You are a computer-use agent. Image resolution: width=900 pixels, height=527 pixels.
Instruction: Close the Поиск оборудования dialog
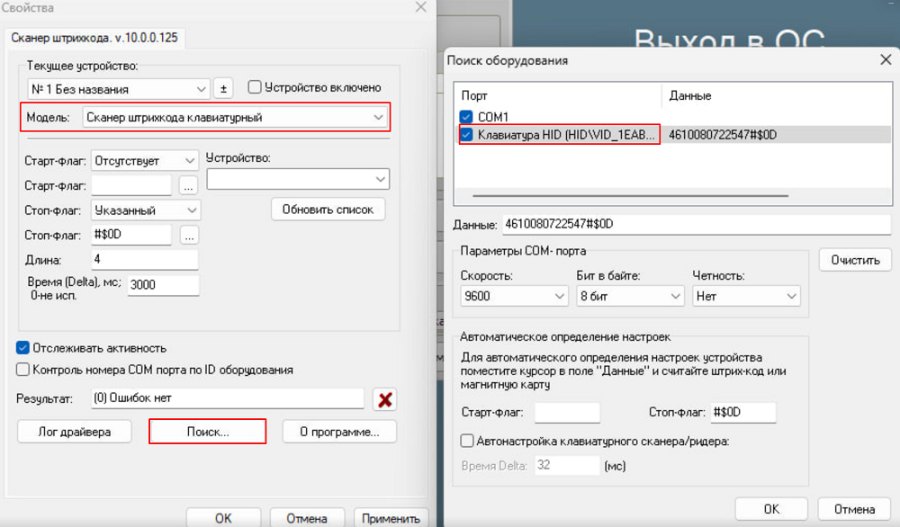pos(886,59)
